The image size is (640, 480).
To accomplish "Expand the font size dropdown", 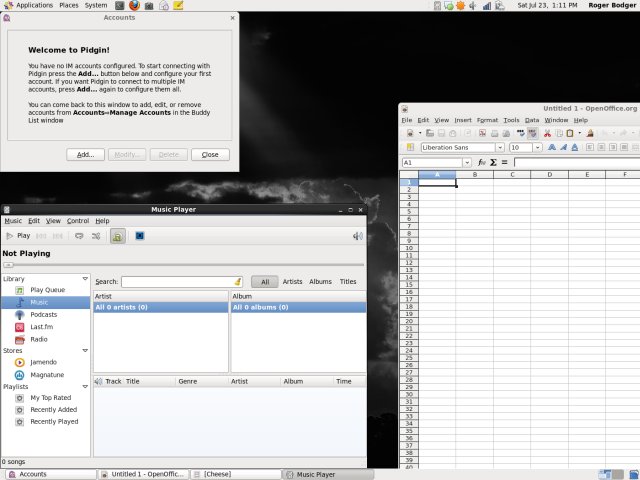I will pyautogui.click(x=538, y=147).
